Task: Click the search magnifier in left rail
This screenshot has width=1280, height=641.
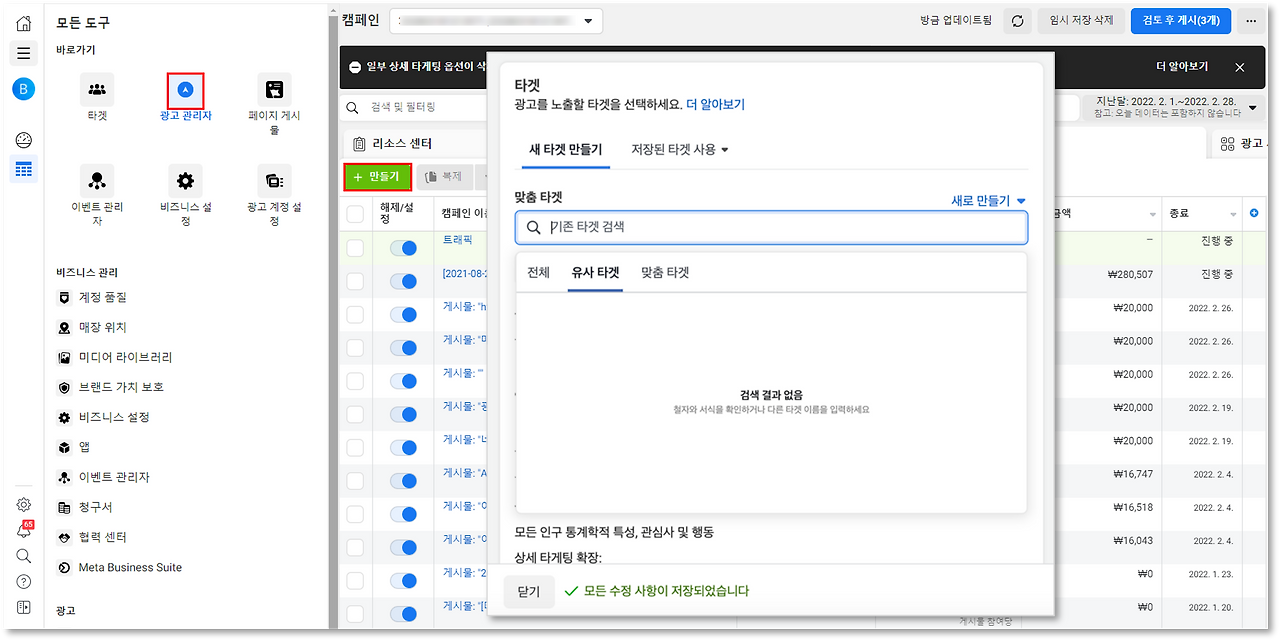Action: (24, 556)
